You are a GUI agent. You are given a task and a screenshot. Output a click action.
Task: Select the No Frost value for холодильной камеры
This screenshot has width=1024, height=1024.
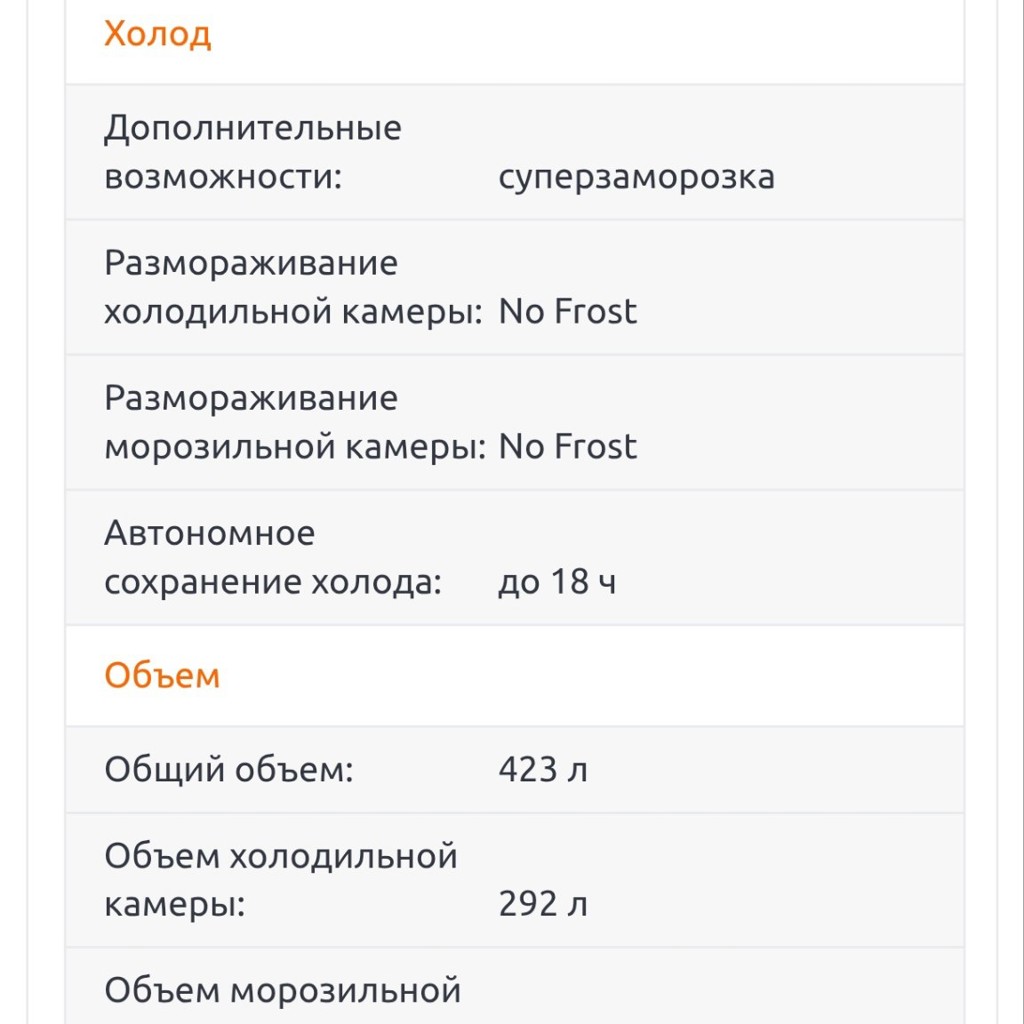568,312
